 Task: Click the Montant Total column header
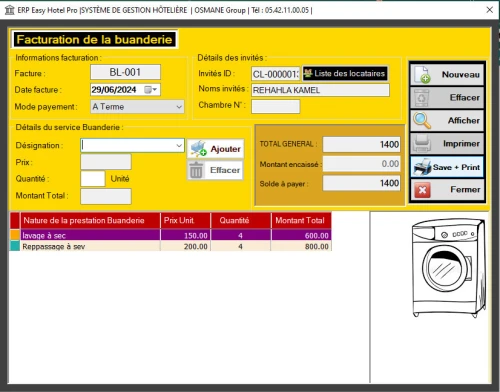(x=301, y=221)
